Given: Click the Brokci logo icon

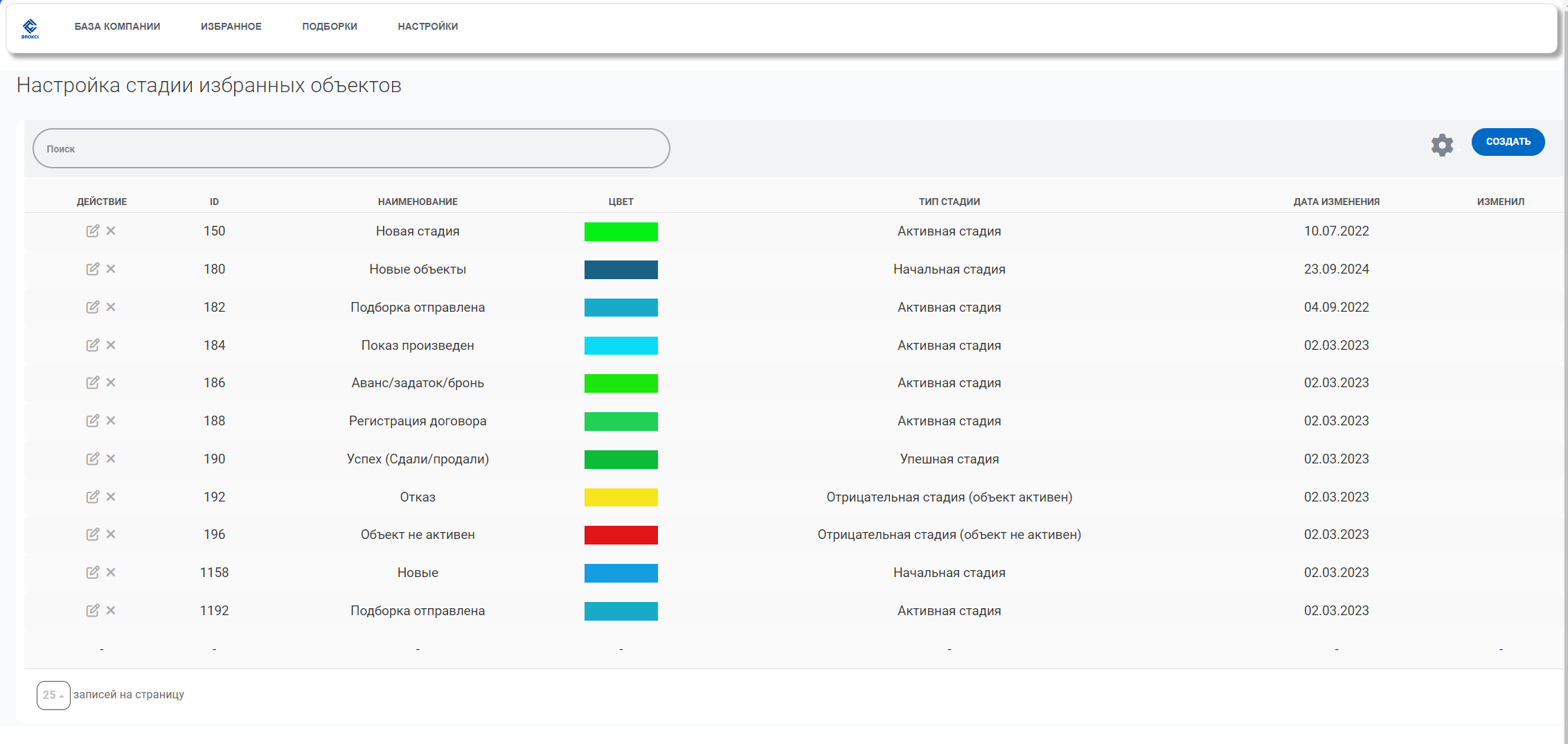Looking at the screenshot, I should click(30, 28).
